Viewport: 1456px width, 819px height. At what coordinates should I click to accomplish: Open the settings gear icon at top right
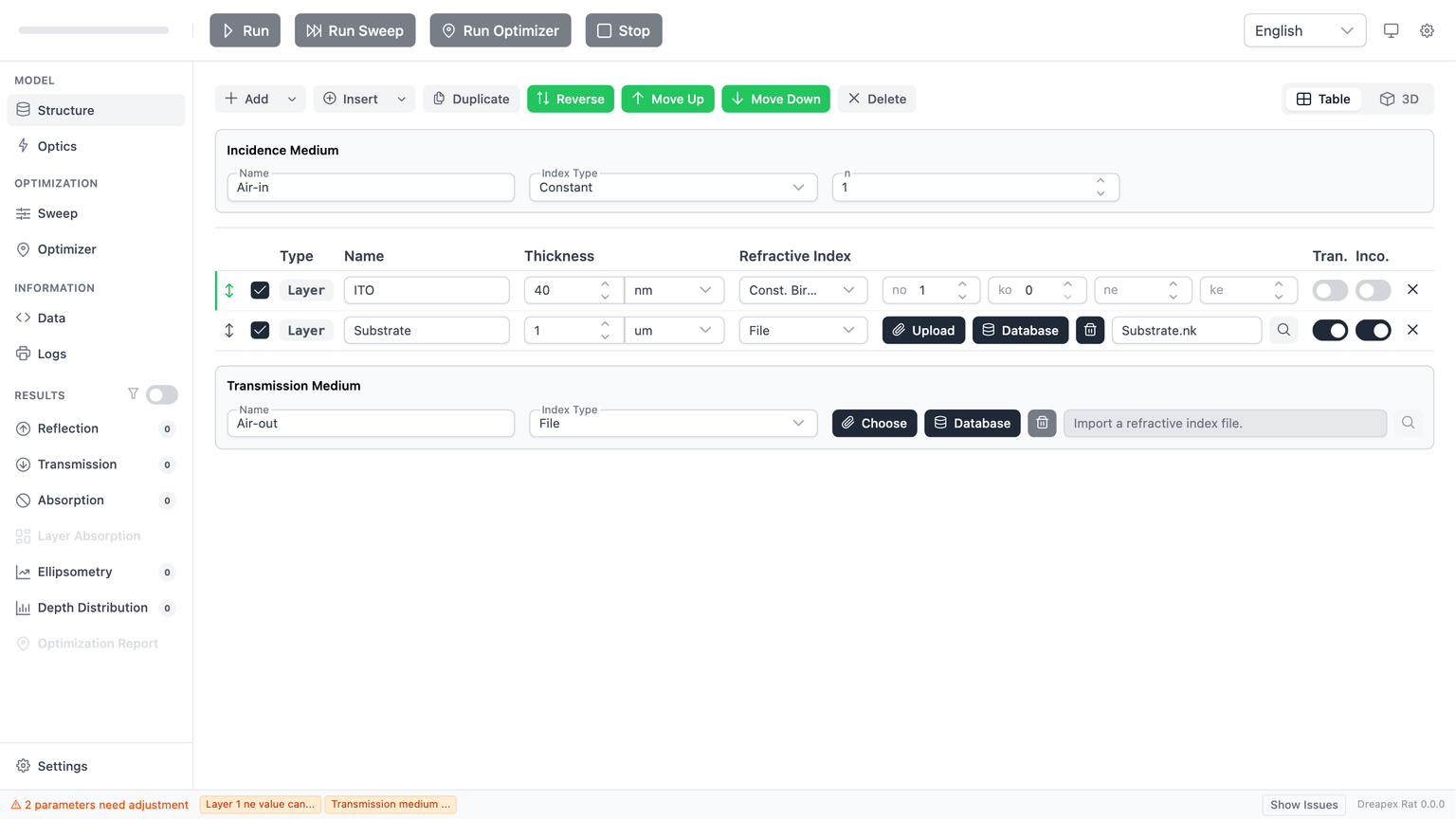click(1427, 30)
